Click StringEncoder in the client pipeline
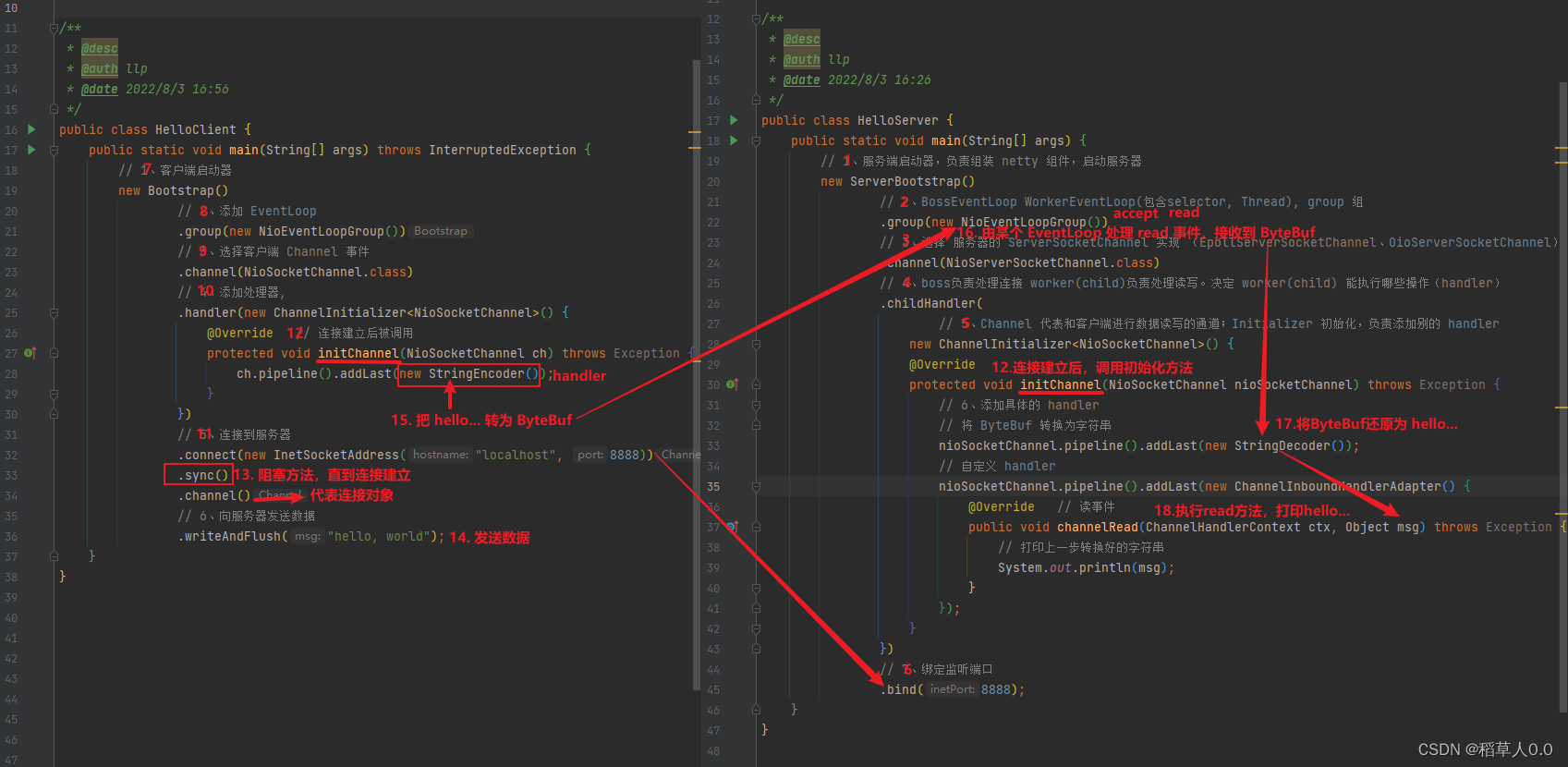The width and height of the screenshot is (1568, 767). click(477, 373)
